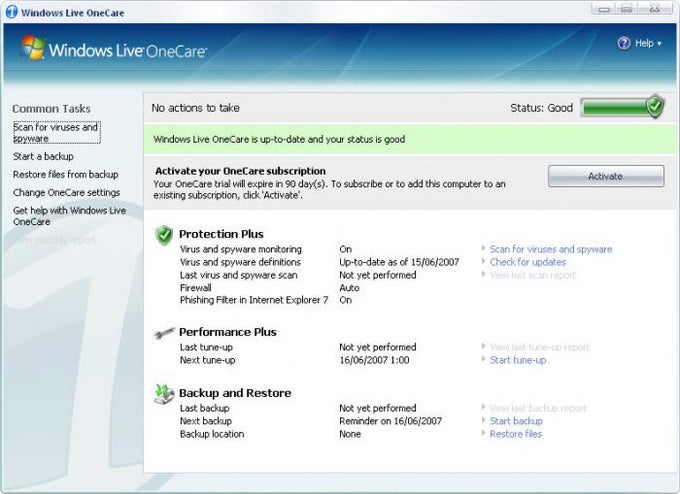This screenshot has height=494, width=680.
Task: Click Backup location 'None' value
Action: [350, 434]
